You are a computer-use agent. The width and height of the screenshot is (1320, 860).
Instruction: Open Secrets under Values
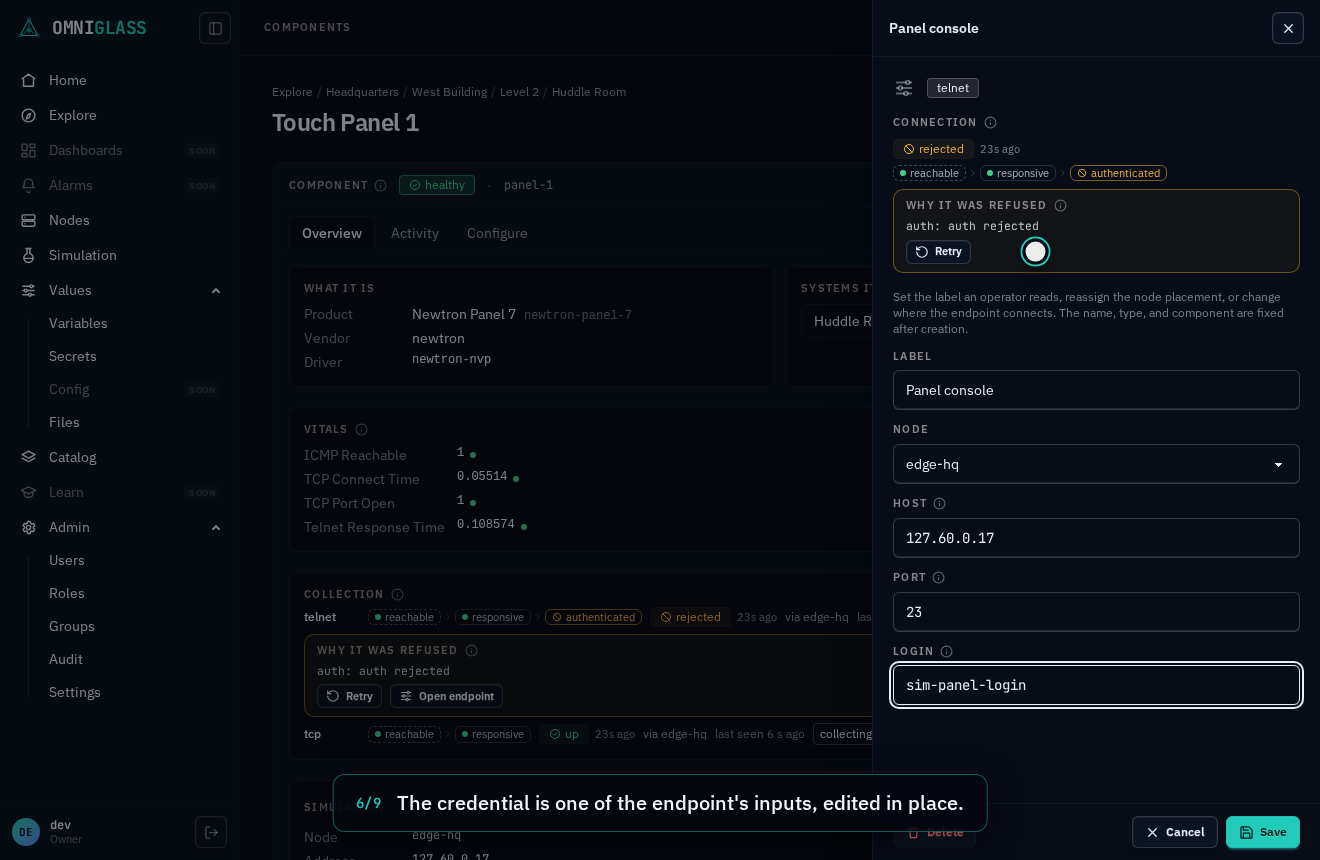tap(73, 356)
